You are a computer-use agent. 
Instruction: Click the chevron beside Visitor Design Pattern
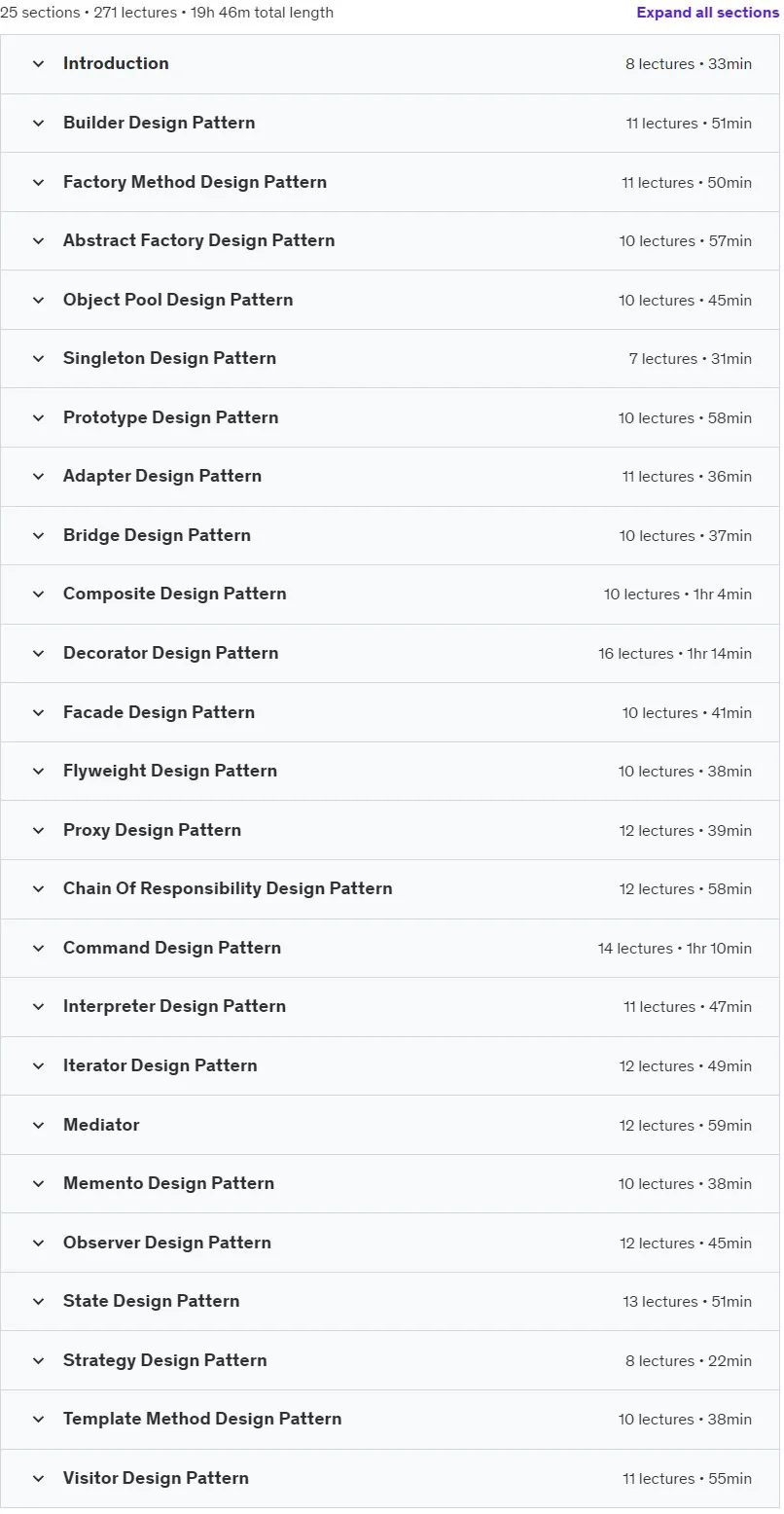pyautogui.click(x=39, y=1478)
